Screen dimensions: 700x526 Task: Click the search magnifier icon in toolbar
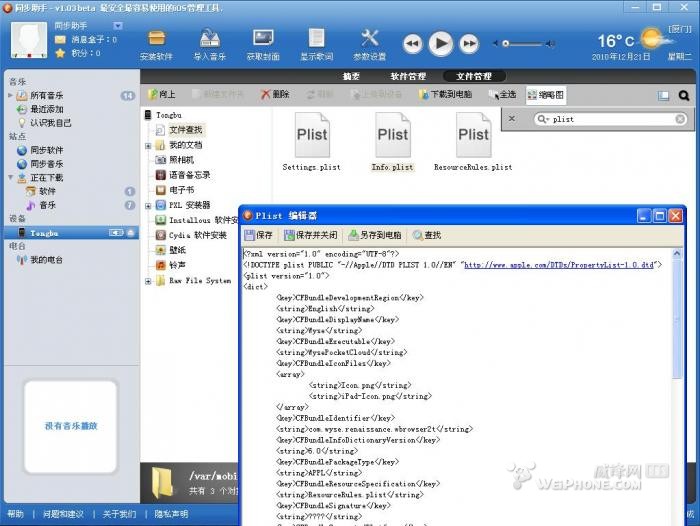(683, 96)
